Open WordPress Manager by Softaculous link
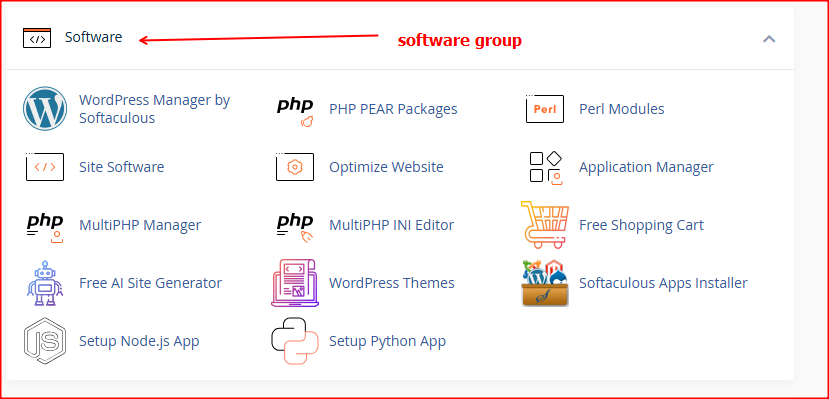 (x=154, y=109)
